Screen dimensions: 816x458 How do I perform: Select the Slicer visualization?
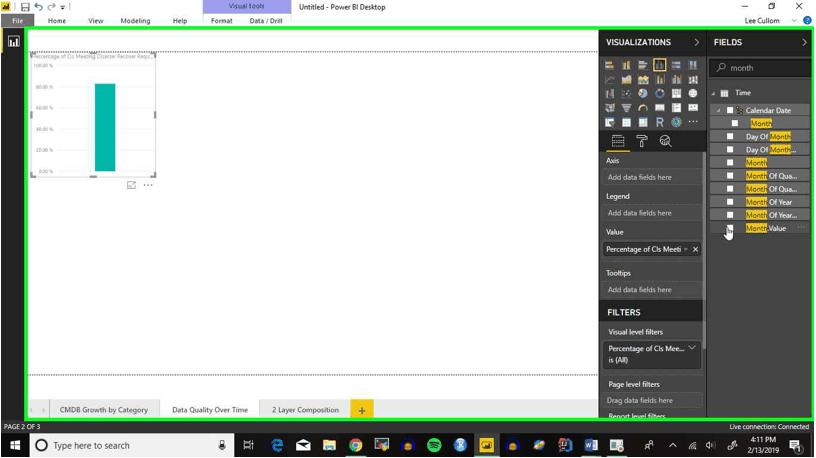click(609, 122)
